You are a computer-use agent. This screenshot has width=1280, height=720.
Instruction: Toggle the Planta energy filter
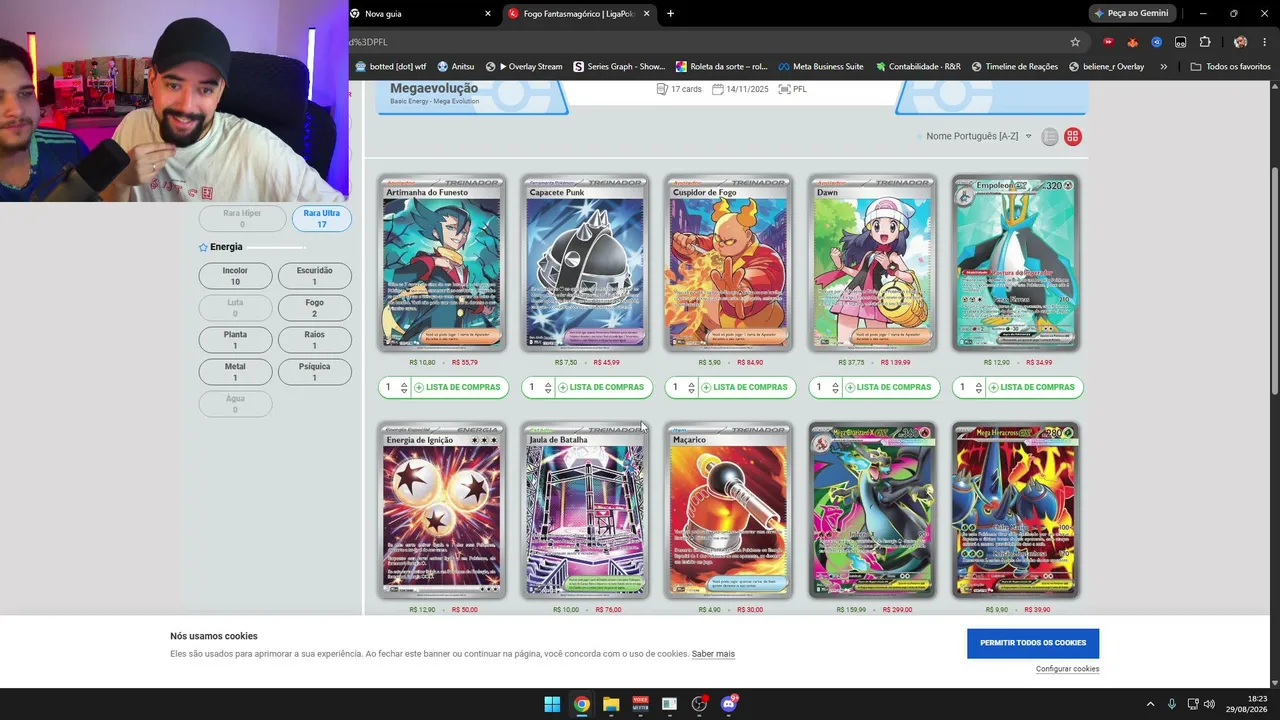[x=235, y=340]
